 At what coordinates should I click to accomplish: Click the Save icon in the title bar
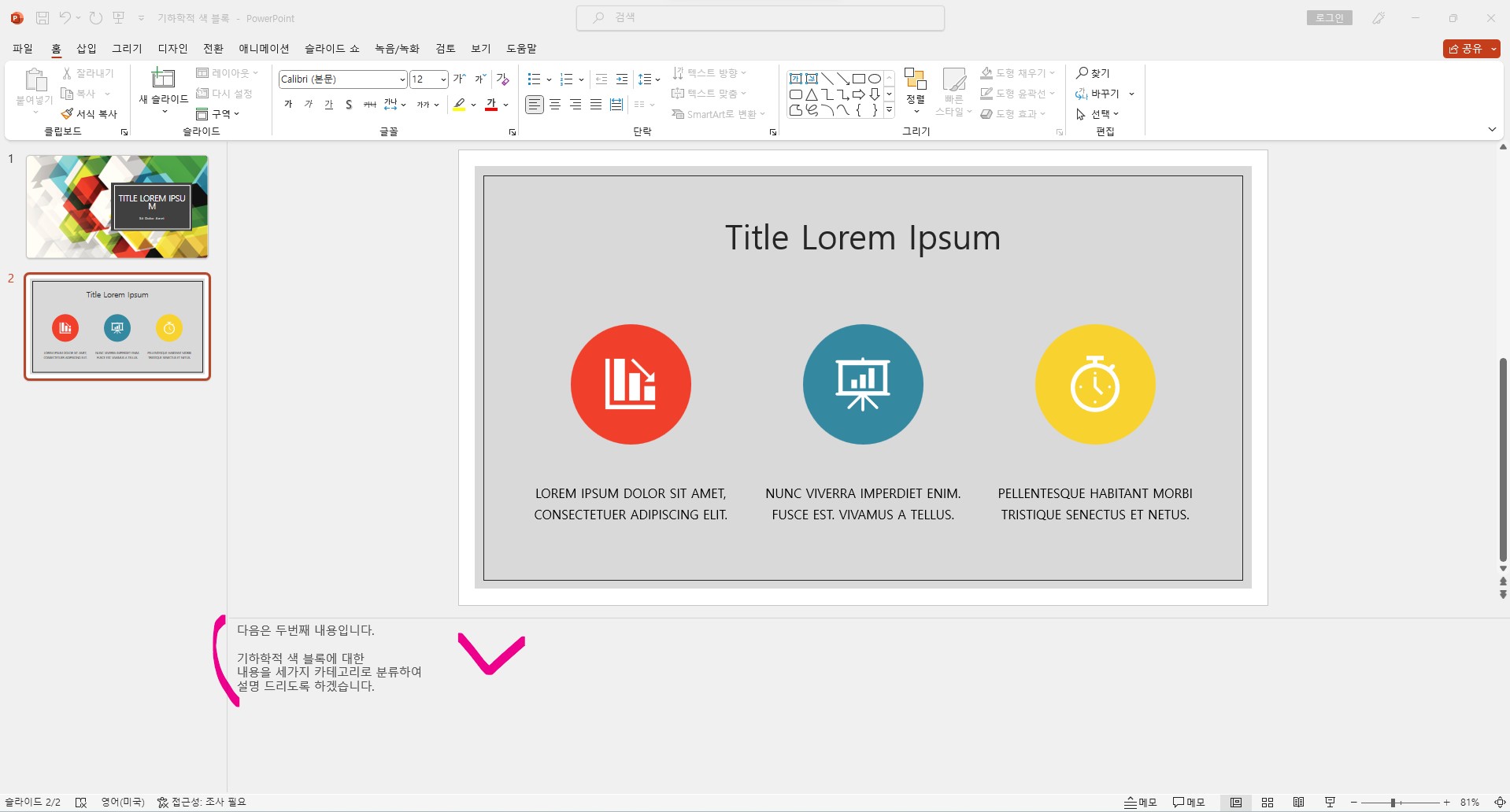43,17
